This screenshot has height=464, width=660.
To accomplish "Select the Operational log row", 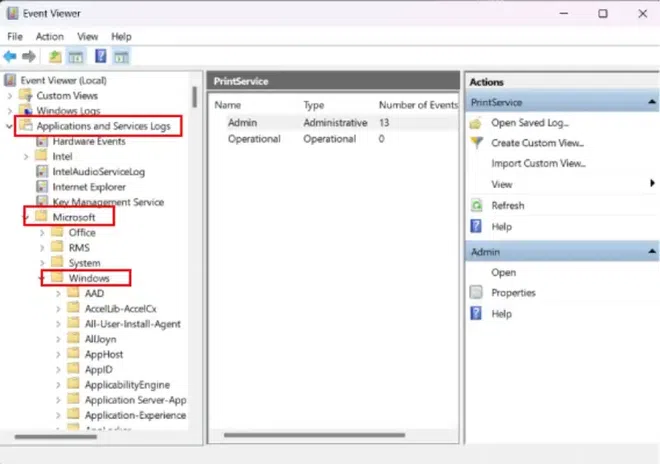I will click(333, 139).
